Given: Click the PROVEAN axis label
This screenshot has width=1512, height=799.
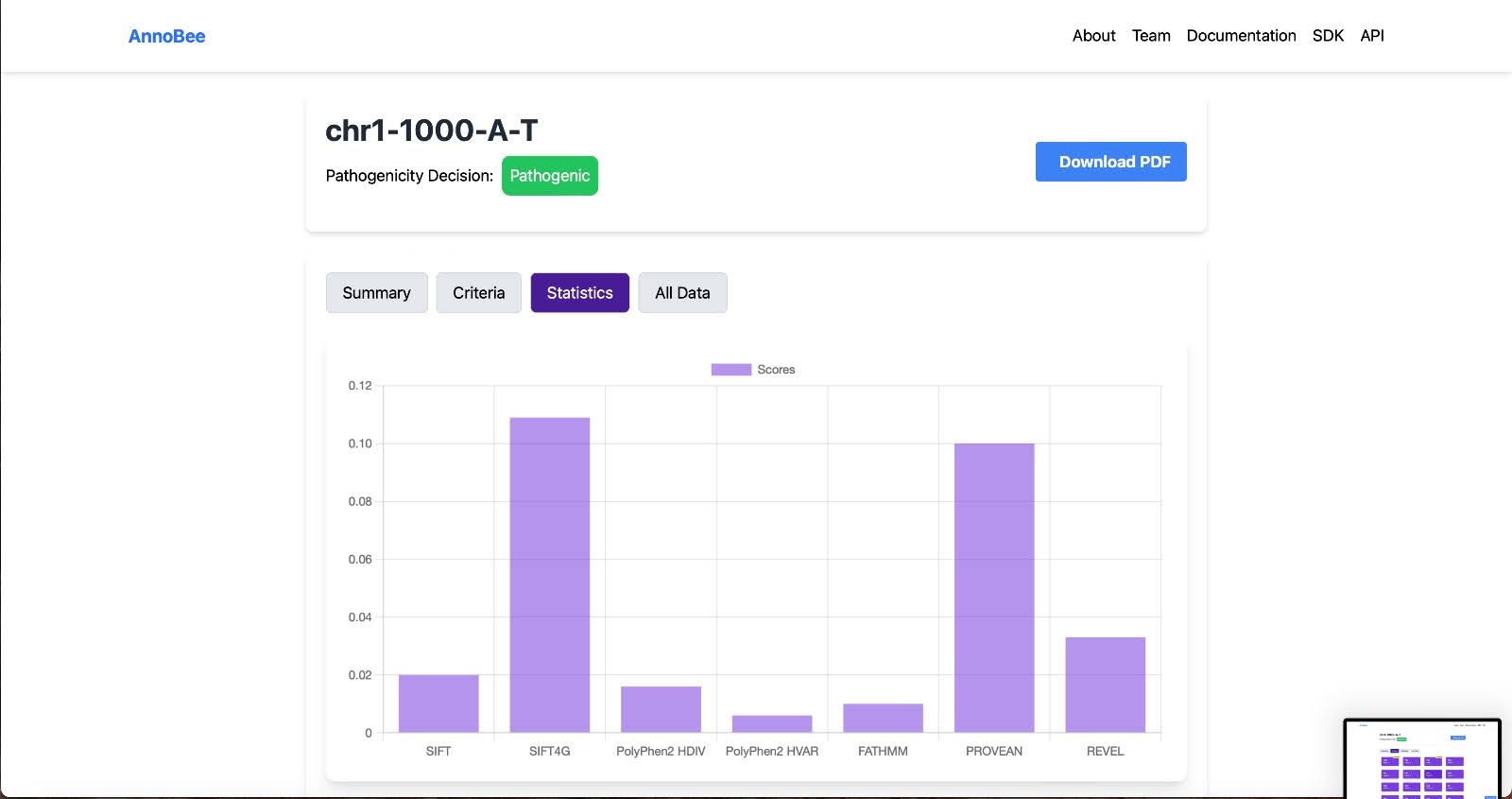Looking at the screenshot, I should point(994,751).
